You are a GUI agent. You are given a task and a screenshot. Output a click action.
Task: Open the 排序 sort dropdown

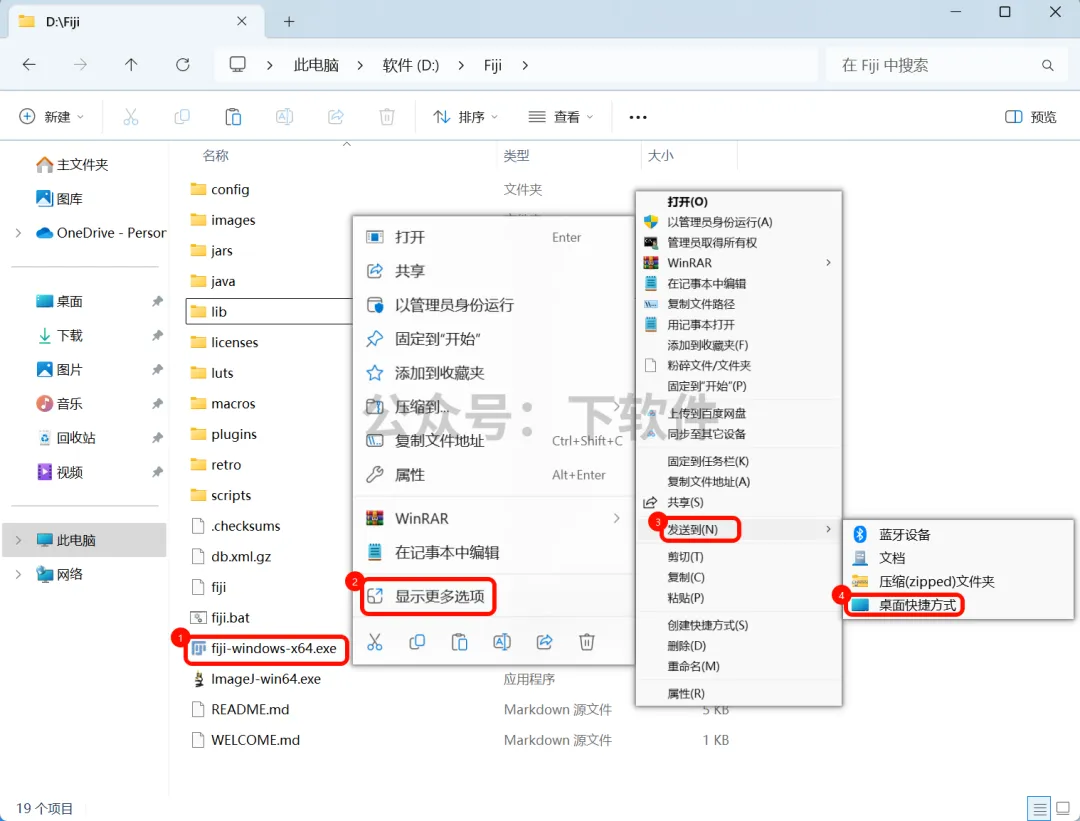pos(466,117)
